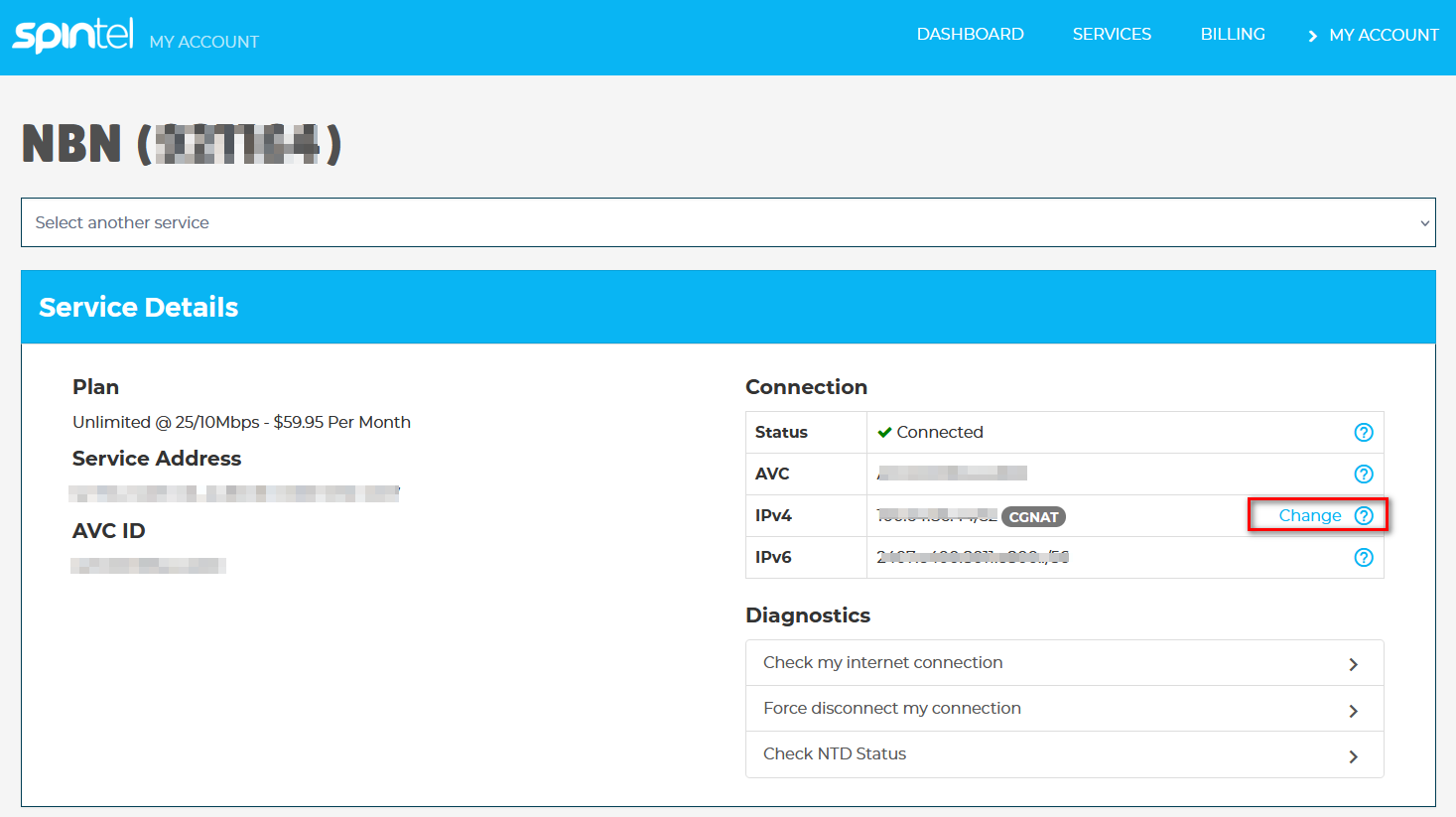The height and width of the screenshot is (817, 1456).
Task: Click MY ACCOUNT text beside logo
Action: (203, 42)
